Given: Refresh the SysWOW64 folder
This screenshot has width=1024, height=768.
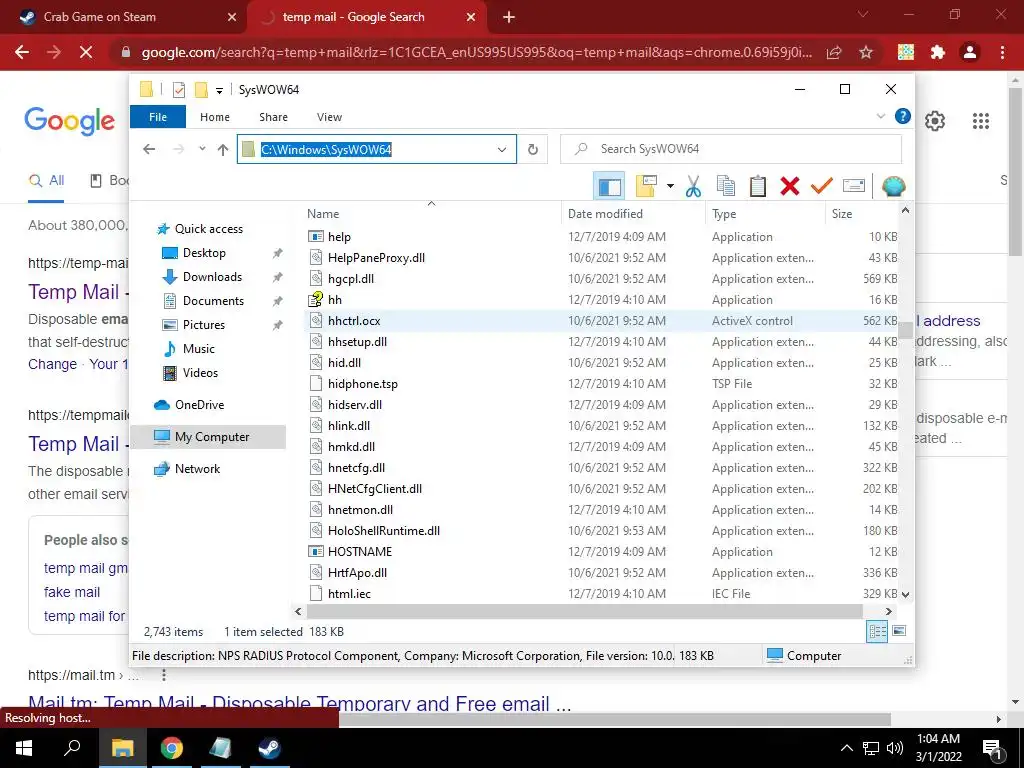Looking at the screenshot, I should (x=533, y=150).
